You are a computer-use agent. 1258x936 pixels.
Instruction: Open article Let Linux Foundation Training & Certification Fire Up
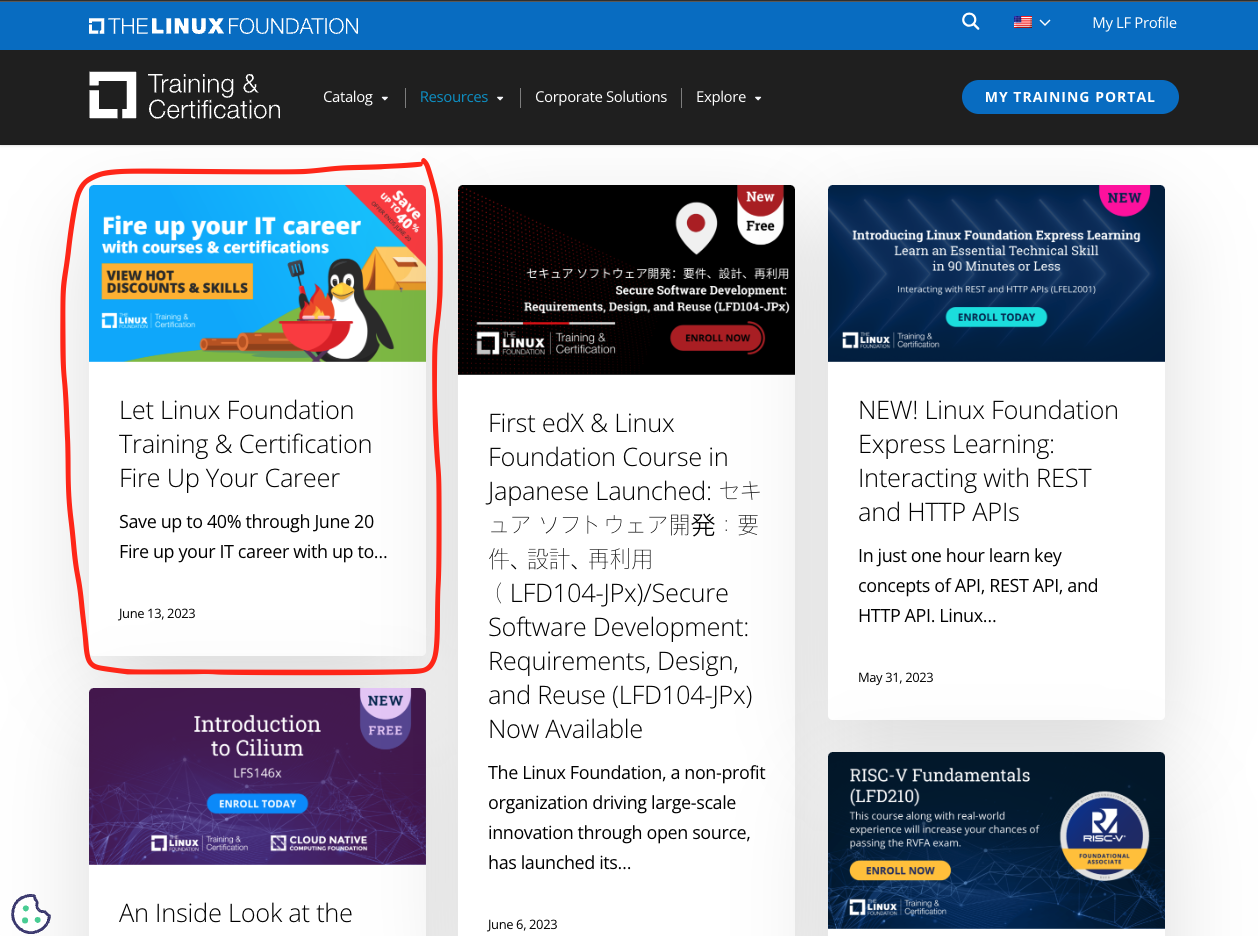245,444
